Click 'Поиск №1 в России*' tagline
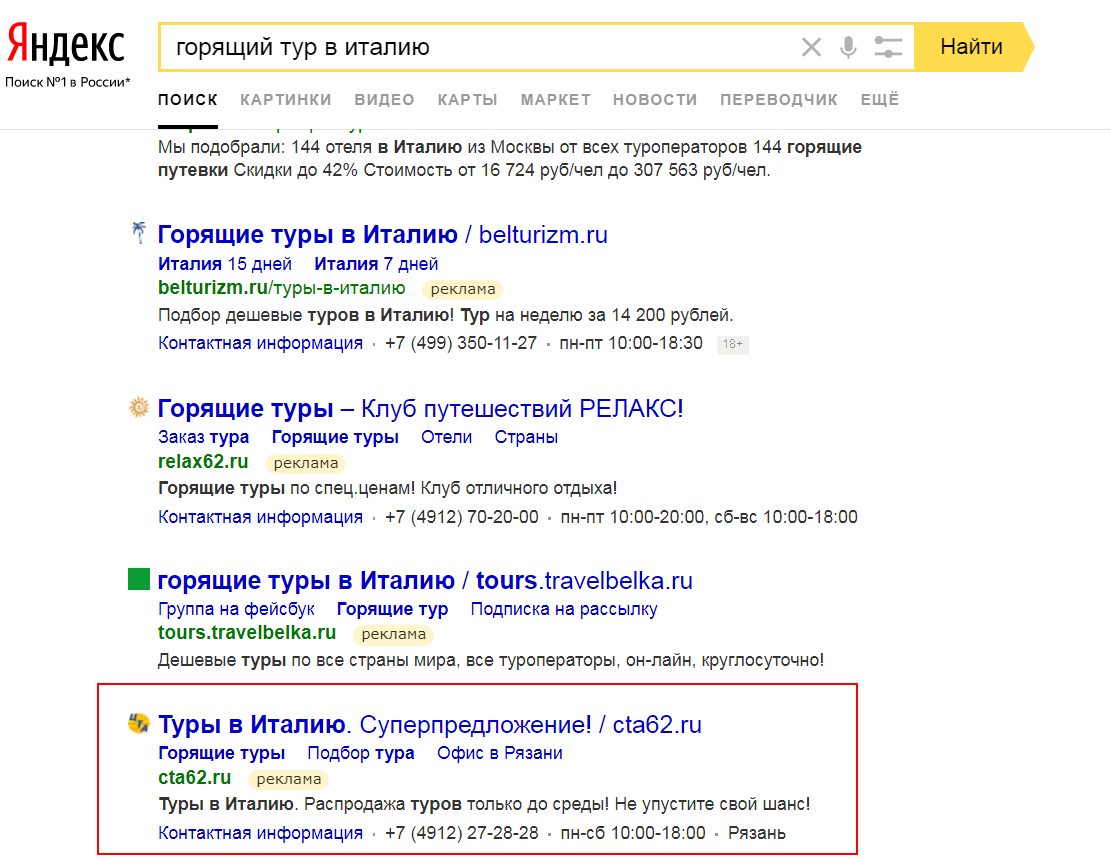Viewport: 1111px width, 859px height. (67, 82)
